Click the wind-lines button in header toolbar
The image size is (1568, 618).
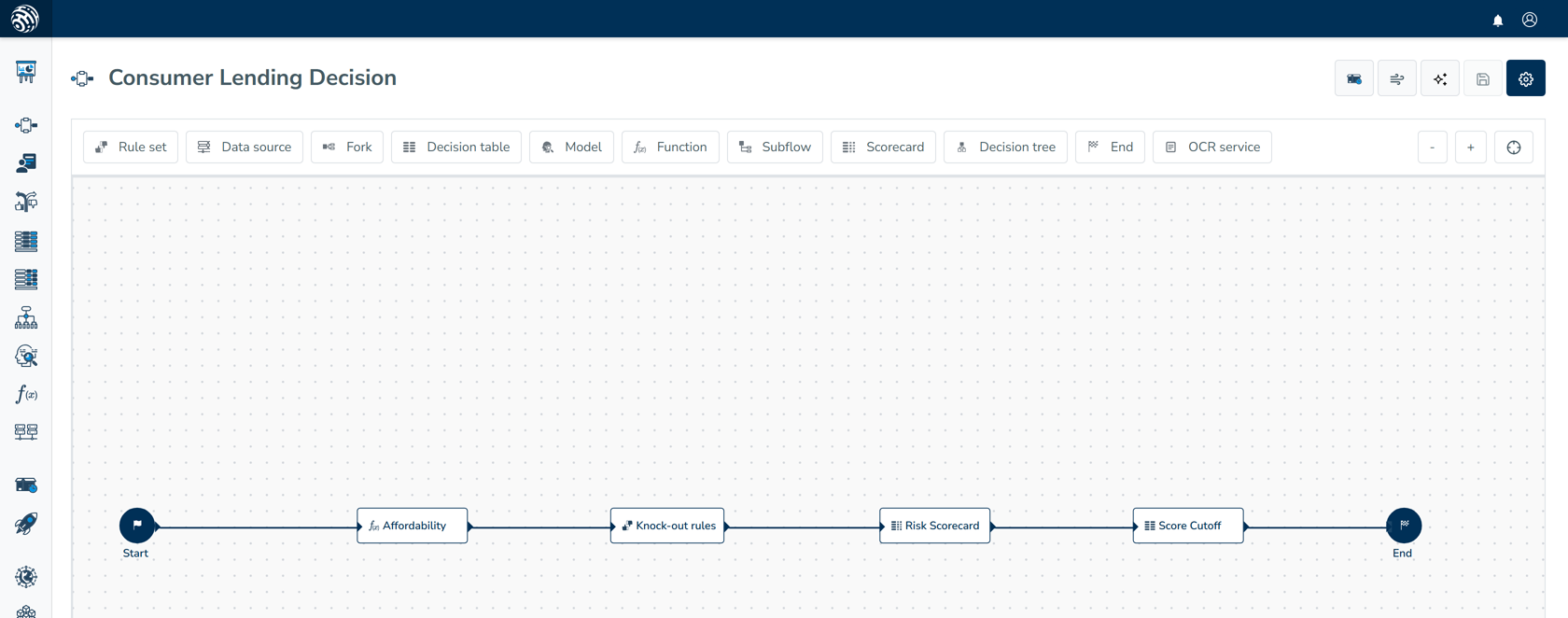pos(1397,78)
